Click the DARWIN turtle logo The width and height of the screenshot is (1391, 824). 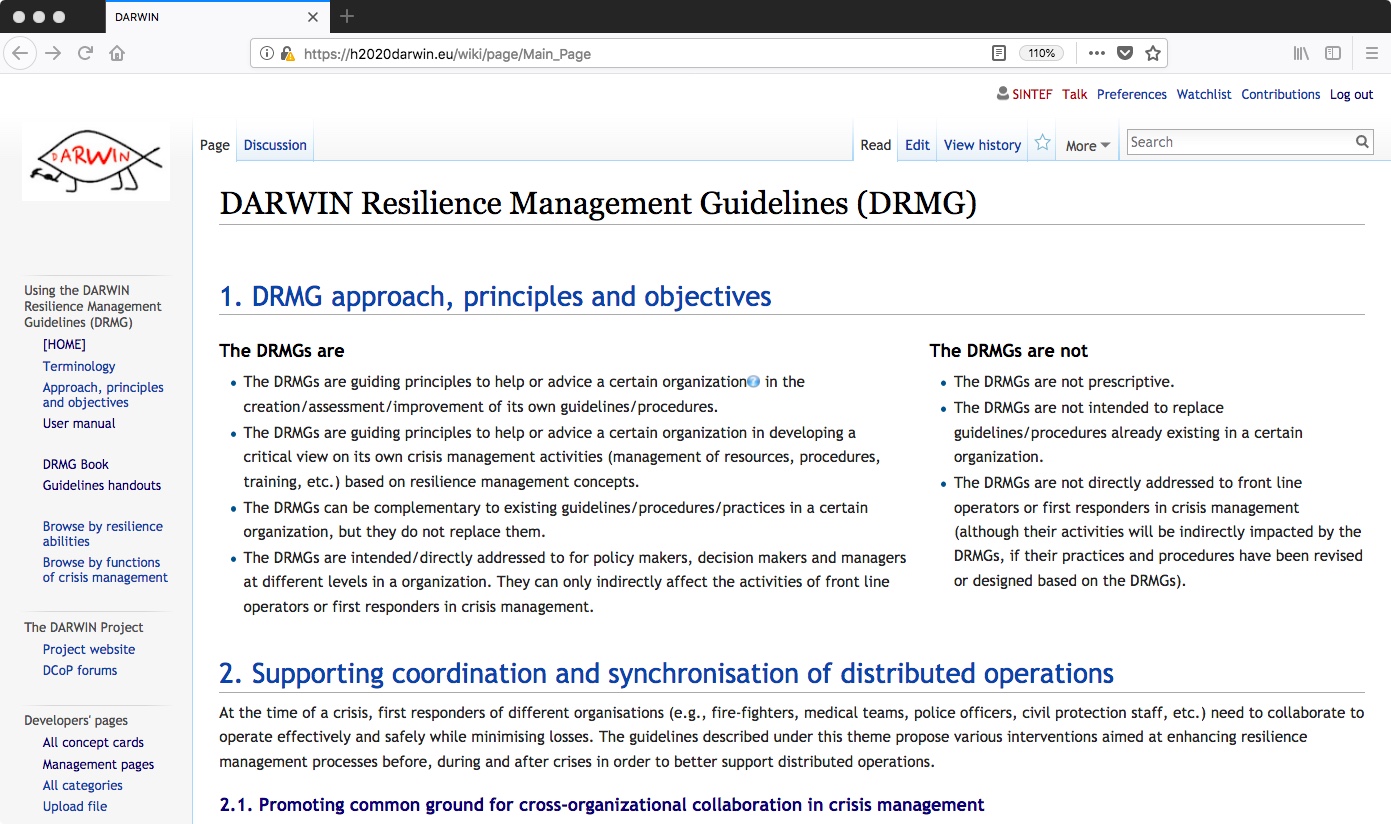[x=96, y=161]
